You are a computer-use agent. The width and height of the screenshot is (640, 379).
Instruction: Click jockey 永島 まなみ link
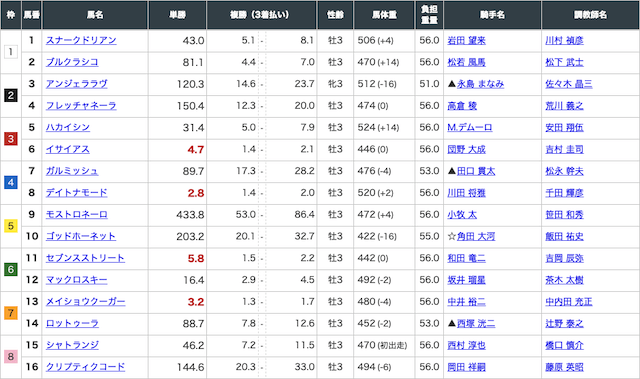point(480,84)
